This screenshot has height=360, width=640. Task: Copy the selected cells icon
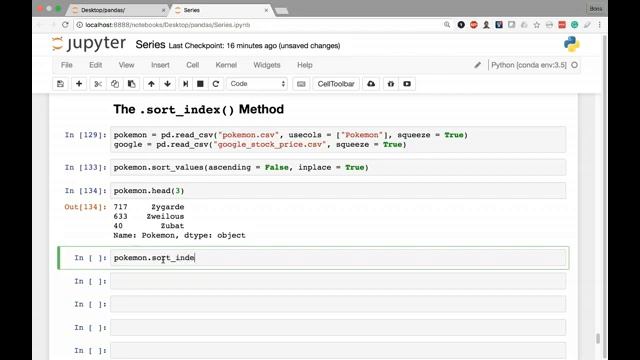[x=115, y=84]
